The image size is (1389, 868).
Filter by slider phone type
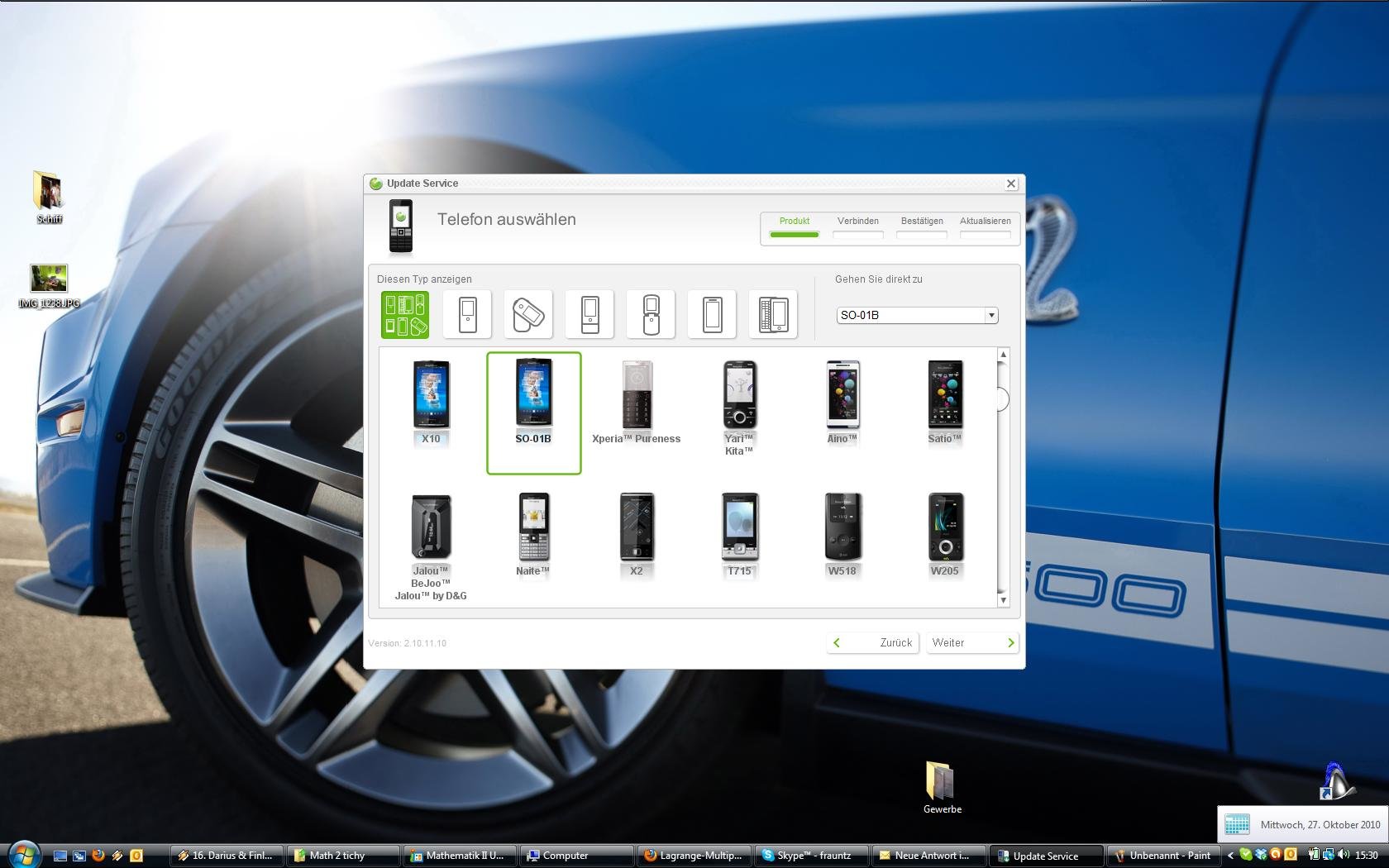(589, 314)
